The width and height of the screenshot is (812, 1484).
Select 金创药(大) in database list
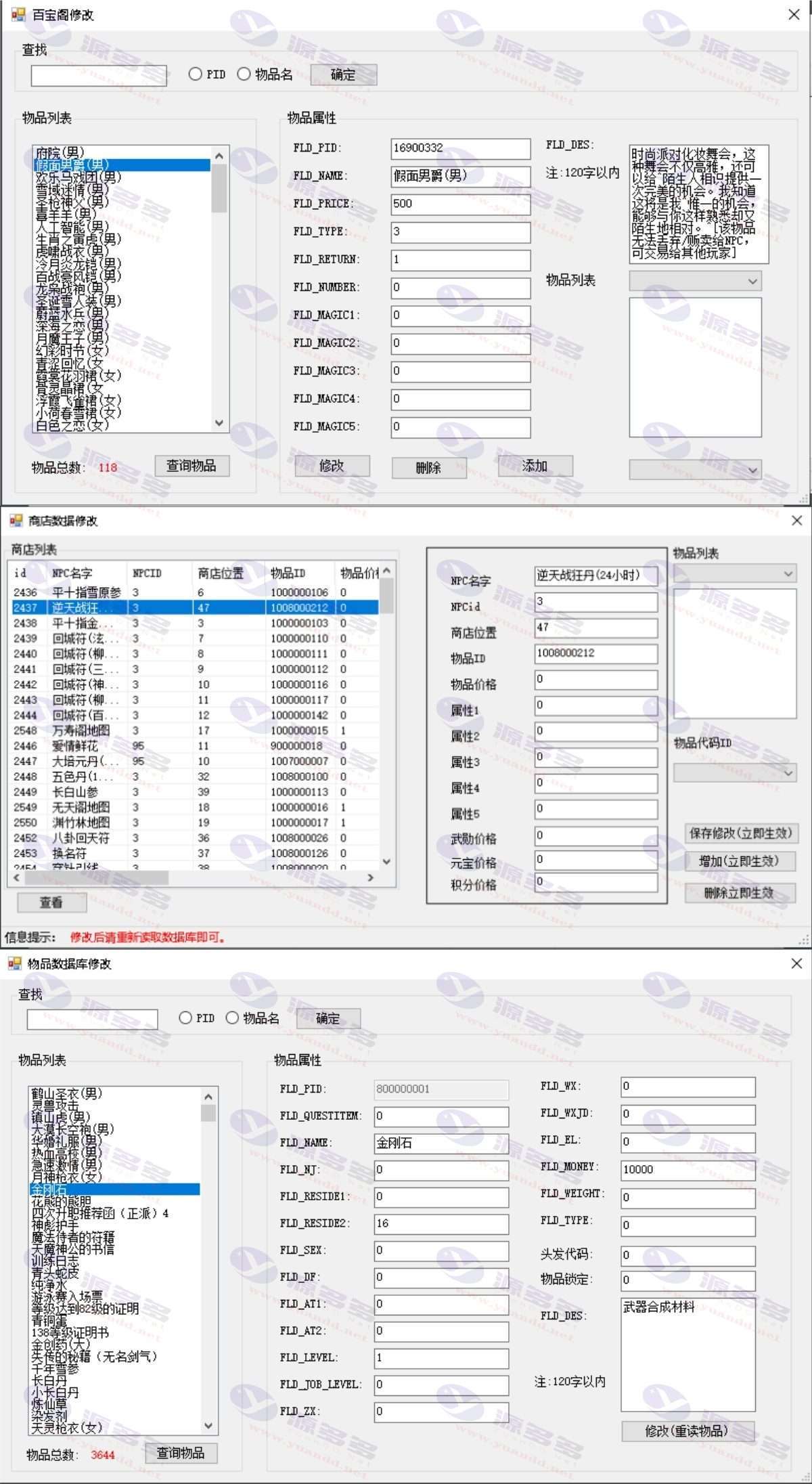[115, 1345]
